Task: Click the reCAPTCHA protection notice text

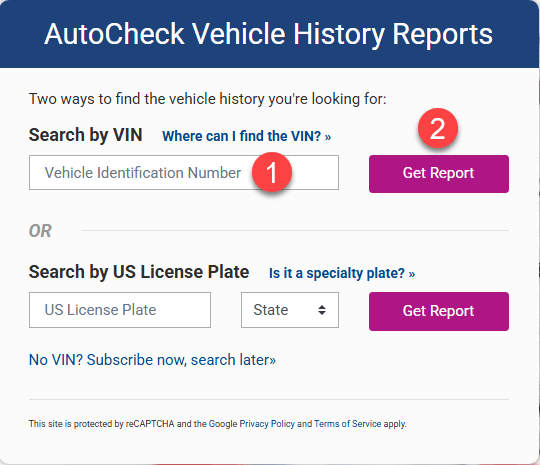Action: (x=218, y=424)
